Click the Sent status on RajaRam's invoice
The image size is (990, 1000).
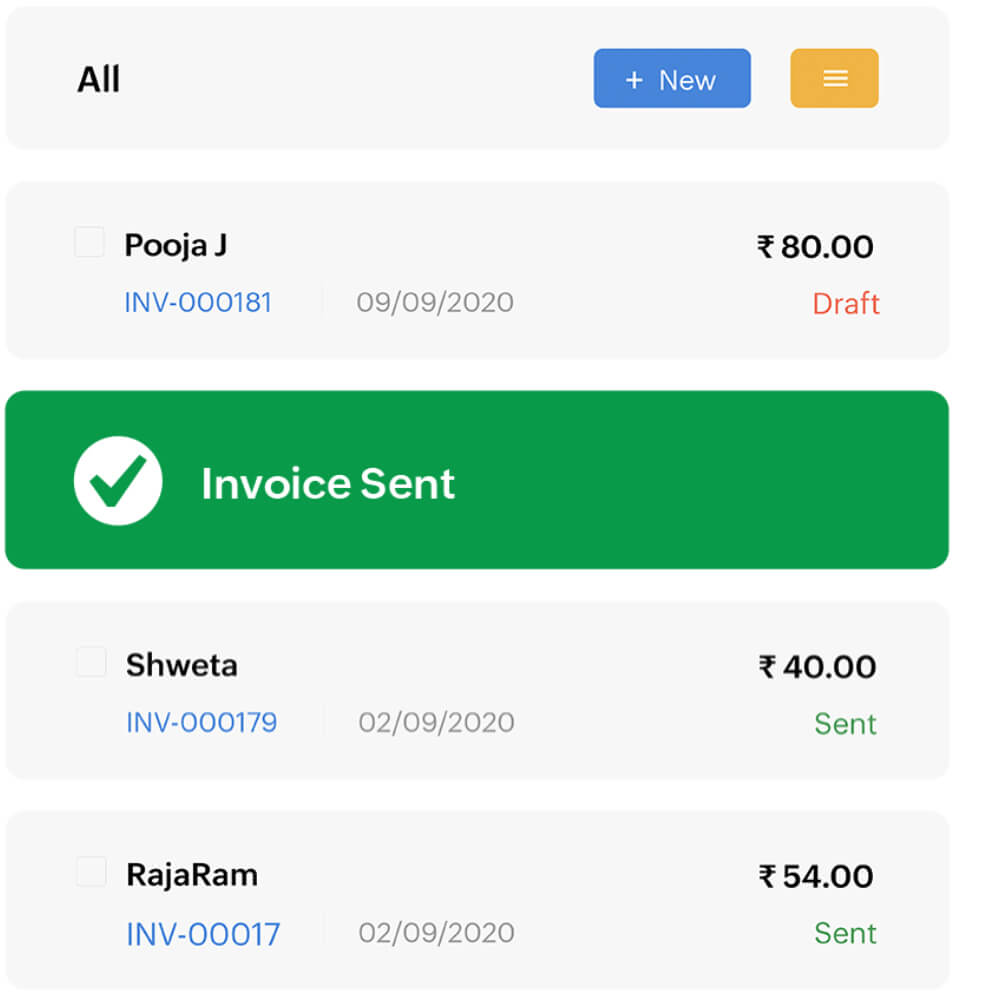(x=845, y=934)
